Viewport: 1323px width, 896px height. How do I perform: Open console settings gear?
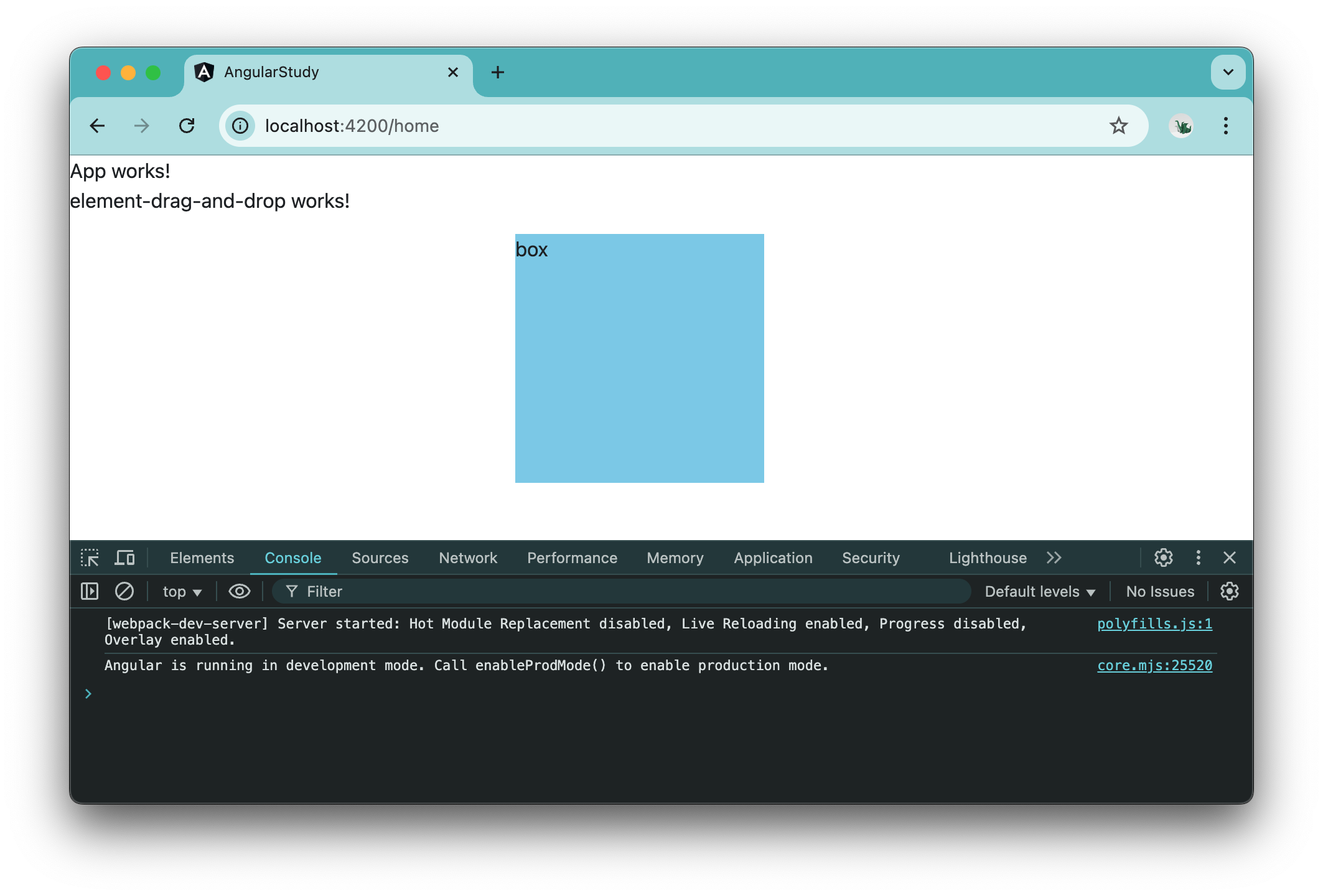[x=1230, y=591]
